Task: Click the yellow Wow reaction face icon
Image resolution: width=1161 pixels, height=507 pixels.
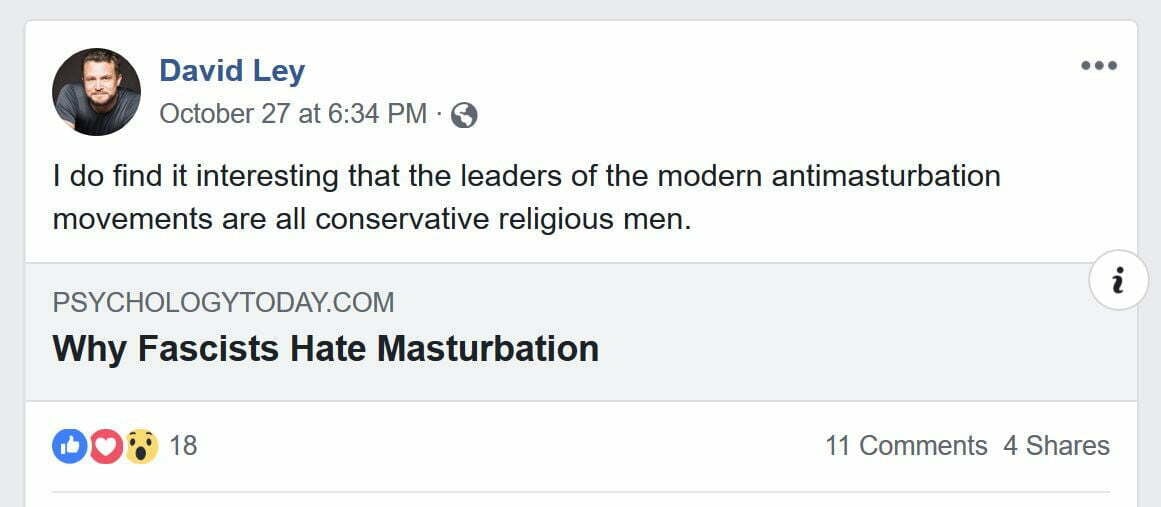Action: pos(141,446)
